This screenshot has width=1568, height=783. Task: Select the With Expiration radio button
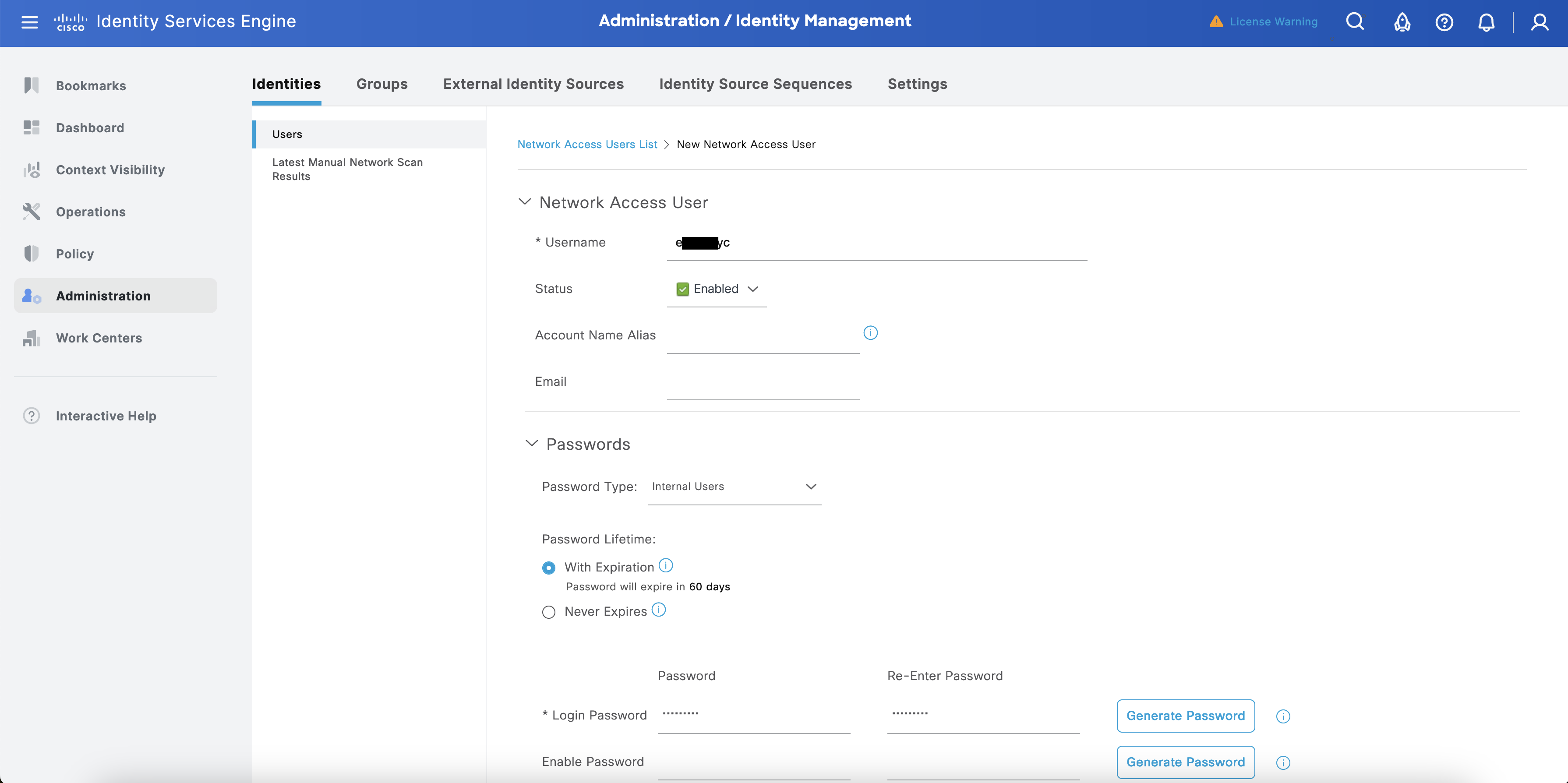[548, 568]
